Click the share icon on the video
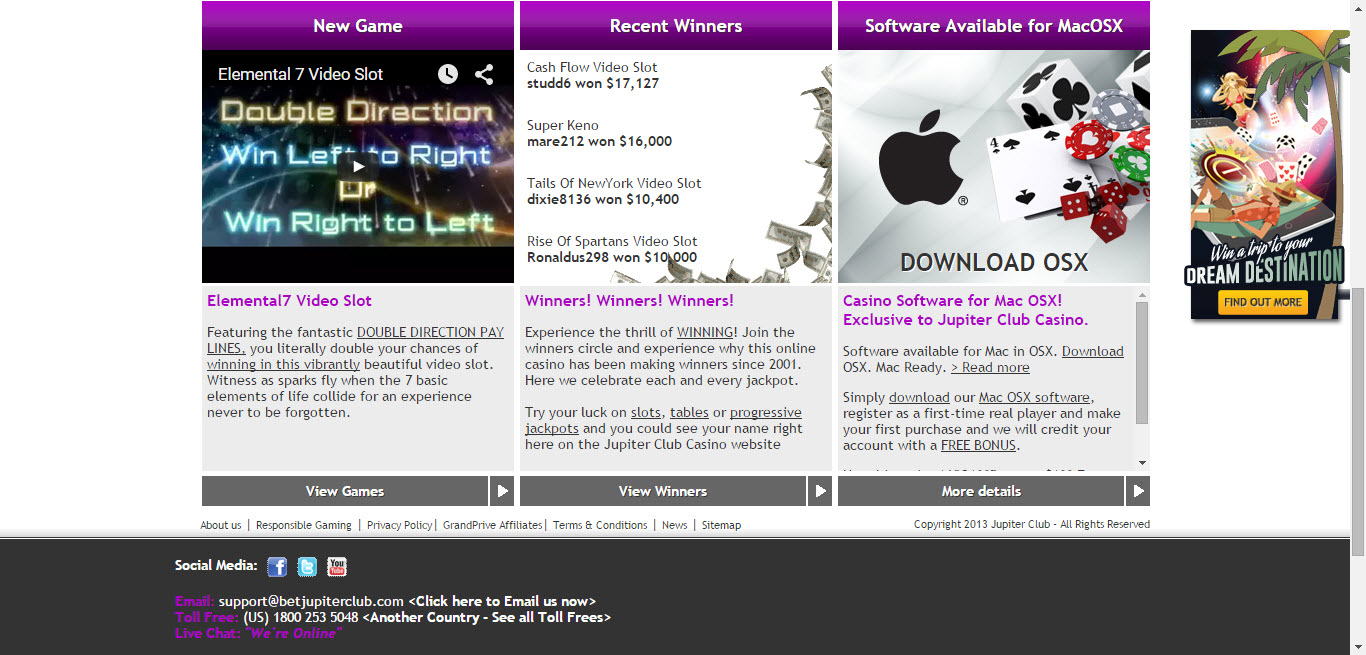The width and height of the screenshot is (1366, 655). click(484, 74)
